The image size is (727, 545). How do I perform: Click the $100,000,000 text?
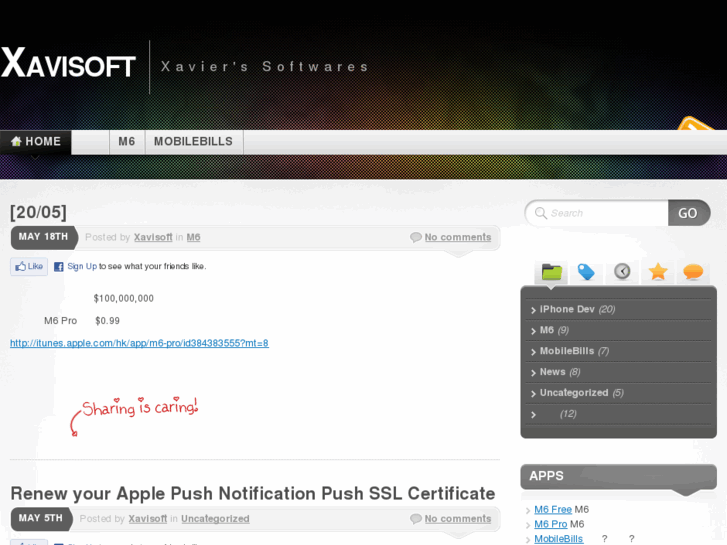point(123,299)
